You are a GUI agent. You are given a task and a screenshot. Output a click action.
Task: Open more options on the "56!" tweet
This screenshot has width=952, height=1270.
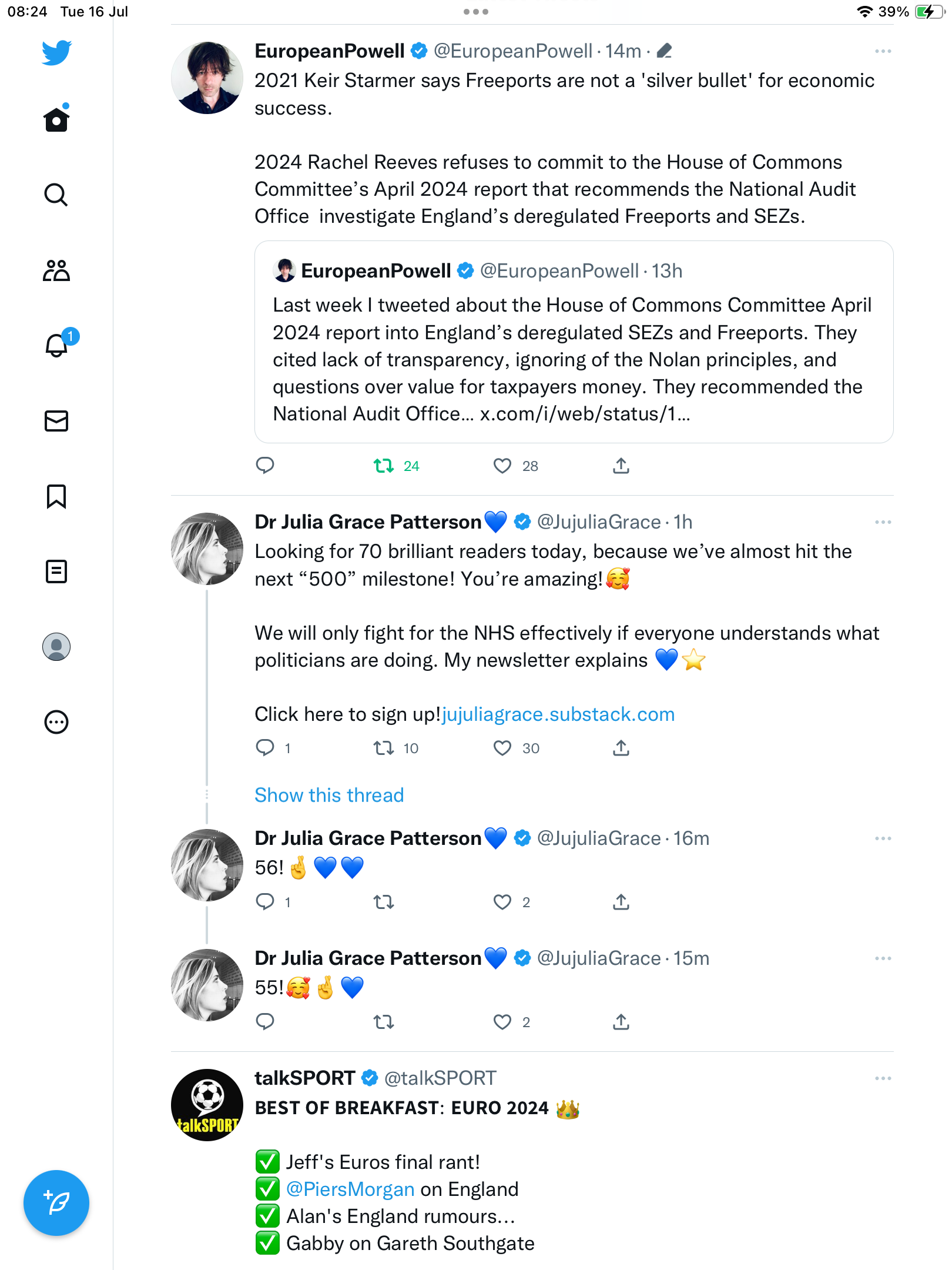(x=883, y=838)
